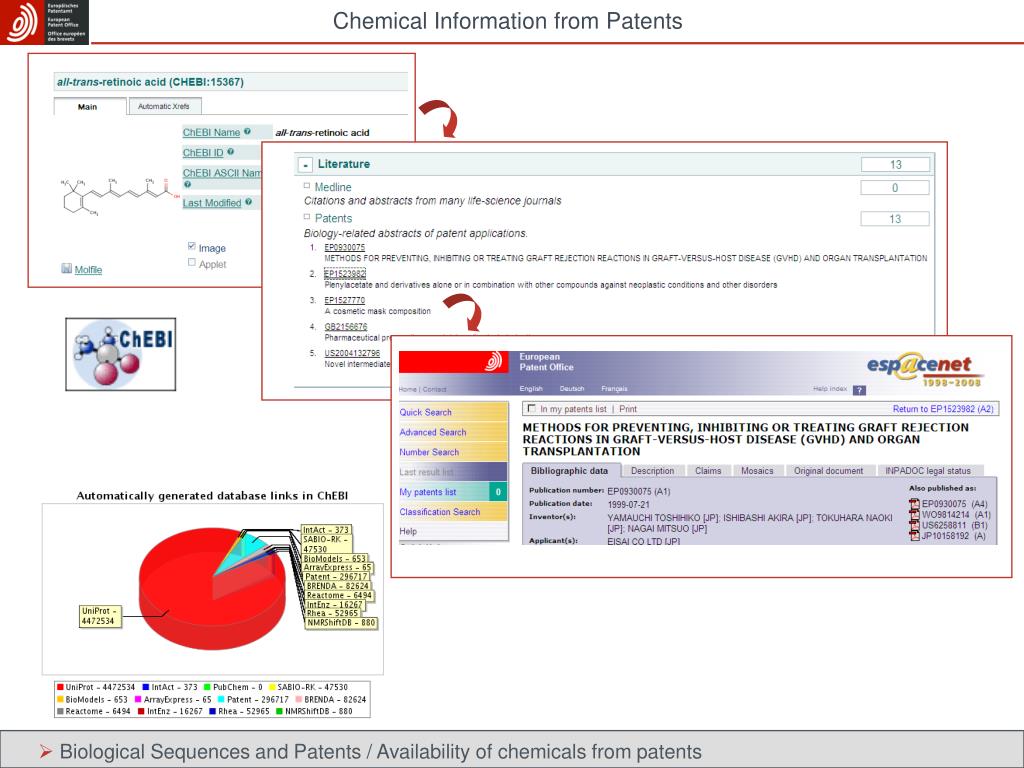Click the Molfile link

coord(88,270)
